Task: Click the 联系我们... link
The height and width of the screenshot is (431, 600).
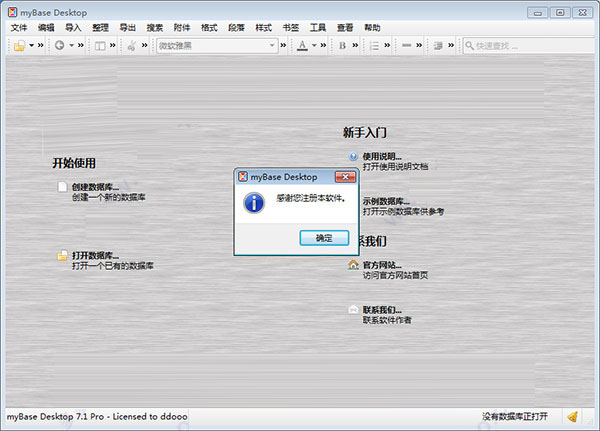Action: [x=382, y=310]
